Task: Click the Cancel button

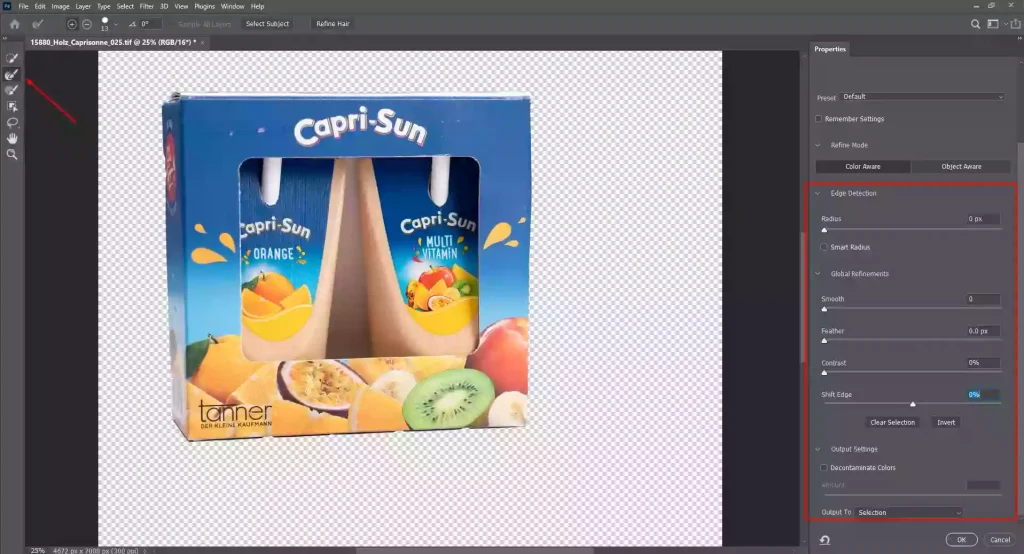Action: tap(1000, 540)
